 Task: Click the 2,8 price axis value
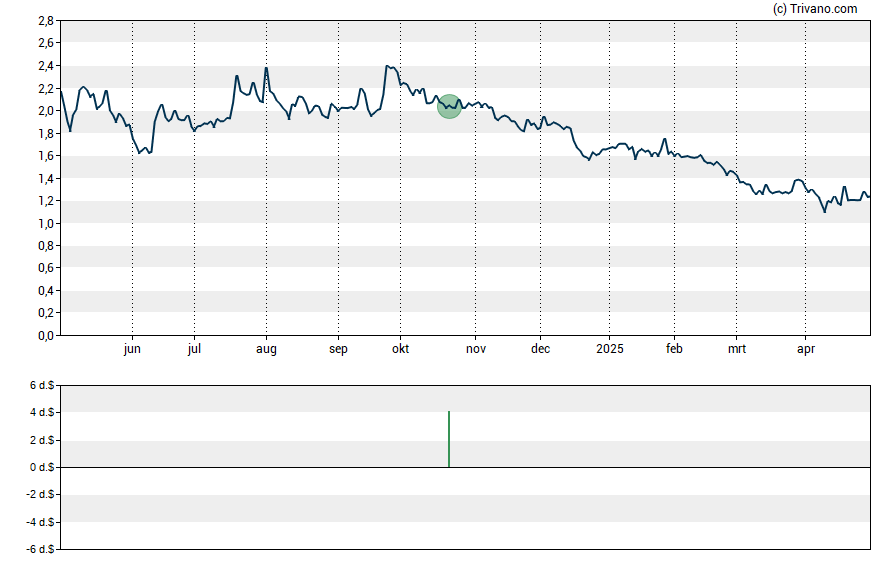46,21
